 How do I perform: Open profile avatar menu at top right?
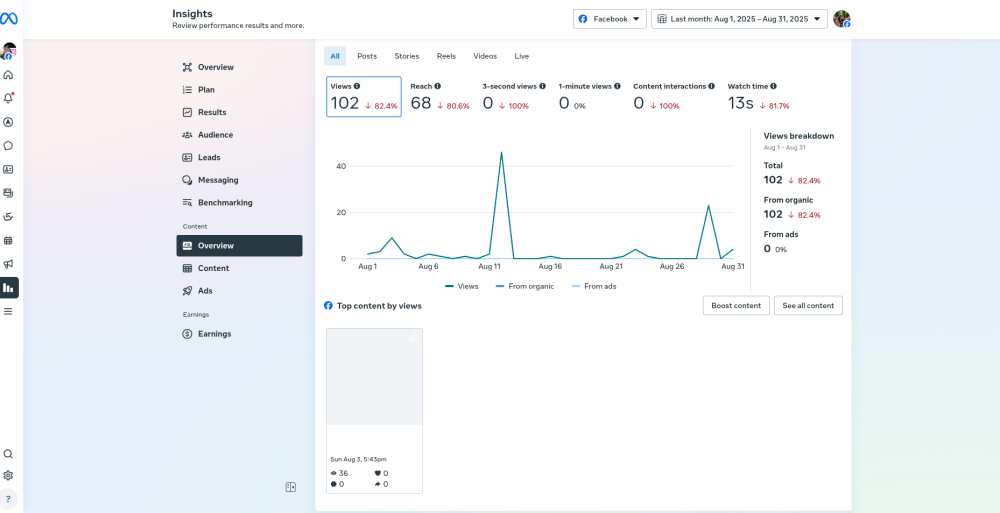tap(841, 19)
